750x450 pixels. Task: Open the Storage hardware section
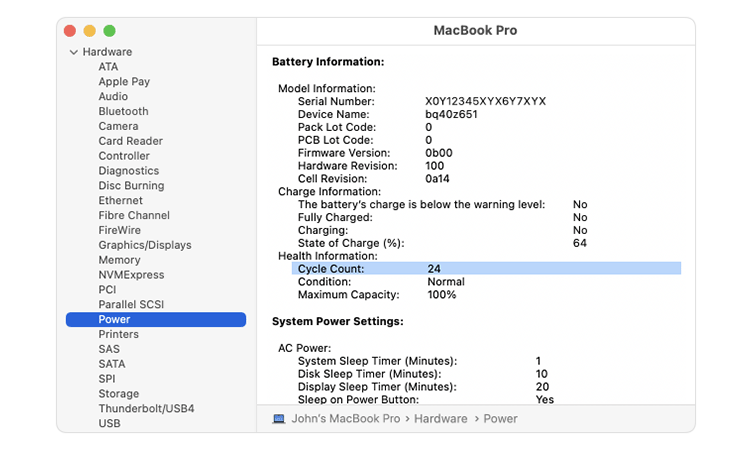[118, 394]
